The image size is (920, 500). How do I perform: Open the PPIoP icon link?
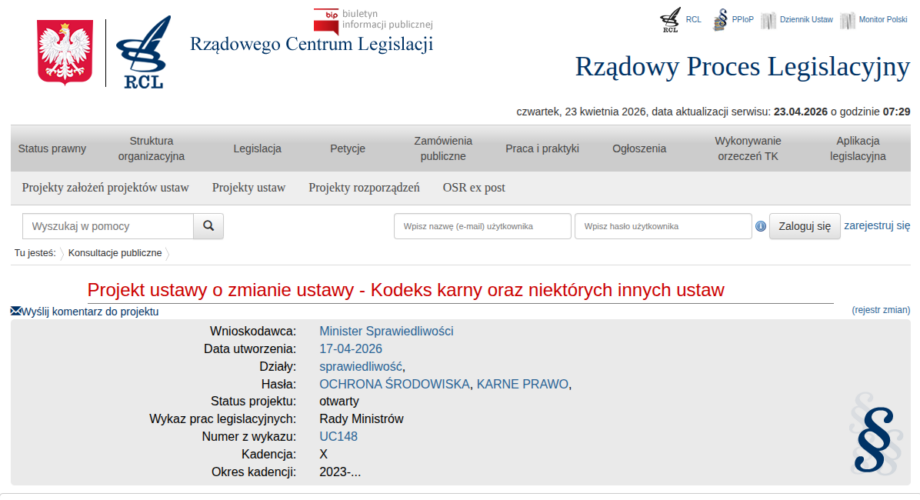click(721, 20)
